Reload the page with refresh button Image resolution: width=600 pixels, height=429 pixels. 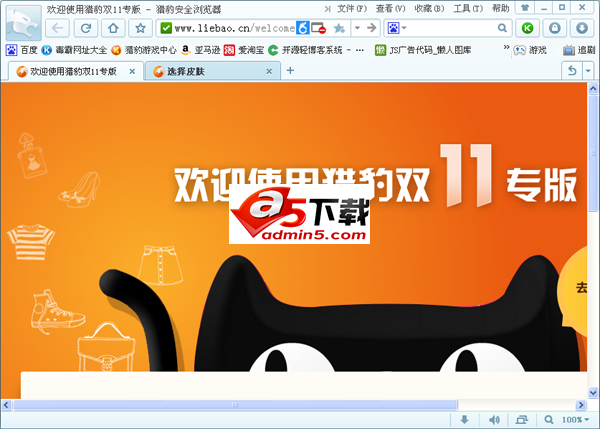86,28
